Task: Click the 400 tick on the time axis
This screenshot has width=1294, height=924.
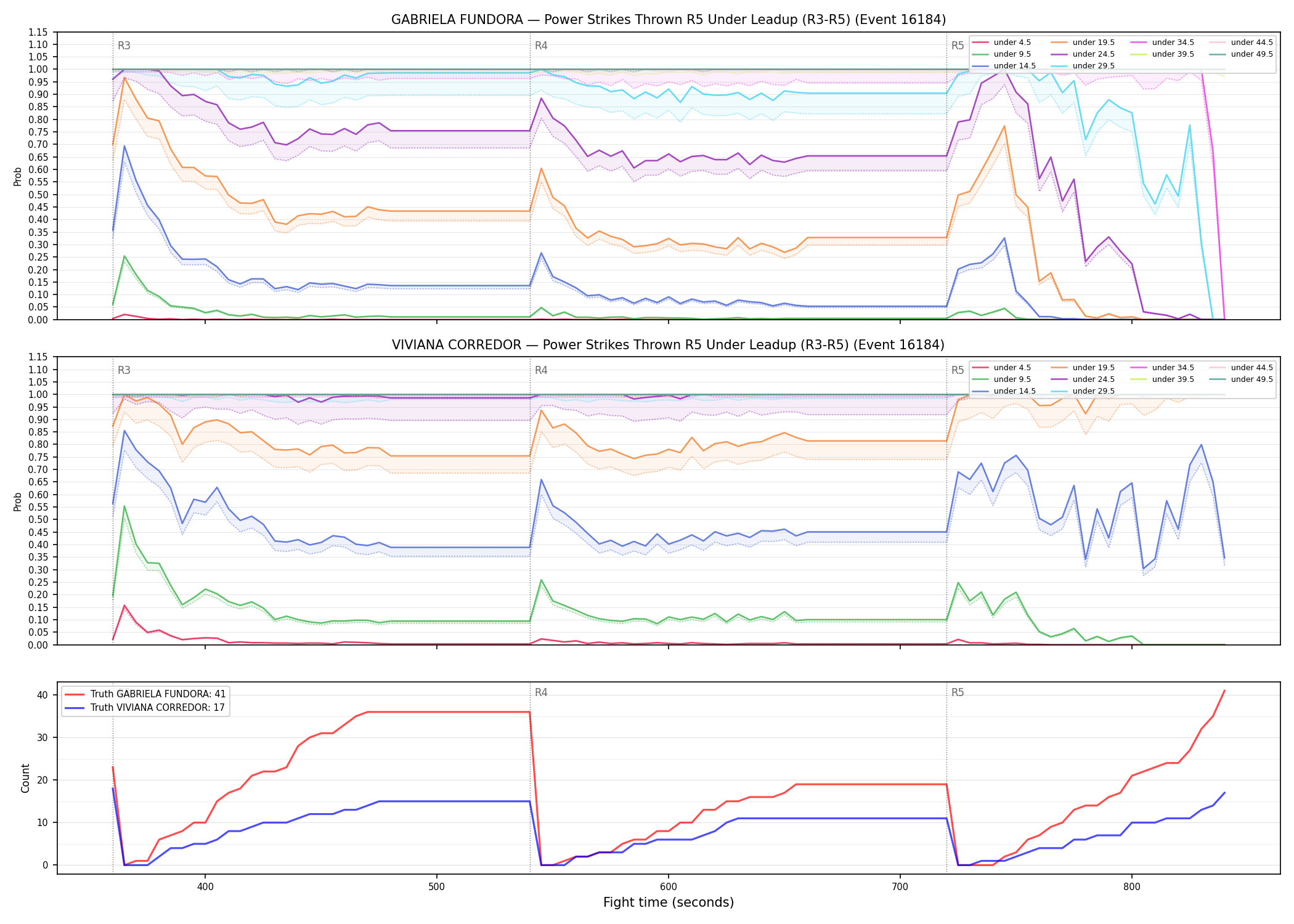Action: point(205,886)
